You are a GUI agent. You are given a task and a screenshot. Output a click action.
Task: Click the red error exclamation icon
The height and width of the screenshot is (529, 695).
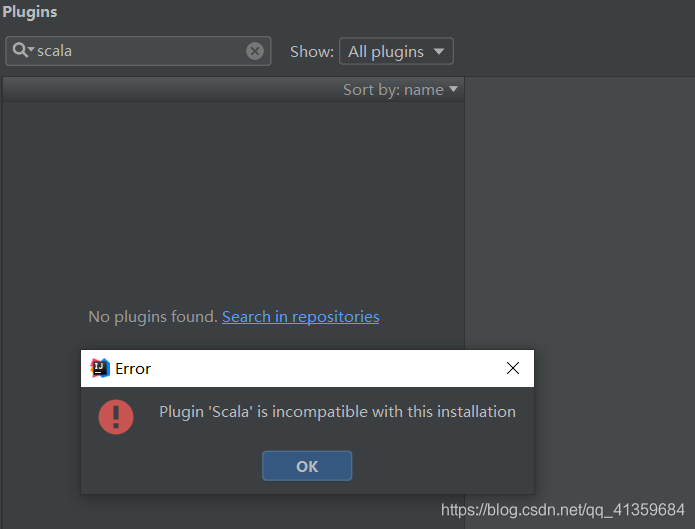coord(116,417)
